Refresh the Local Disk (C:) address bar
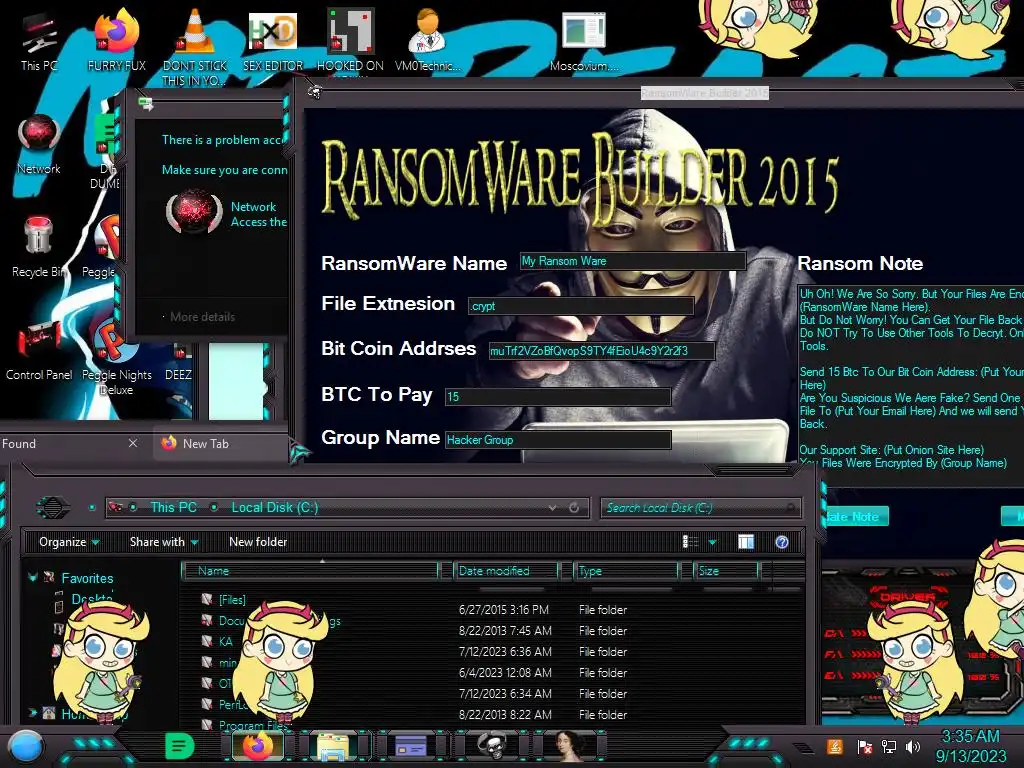Viewport: 1024px width, 768px height. pos(574,507)
